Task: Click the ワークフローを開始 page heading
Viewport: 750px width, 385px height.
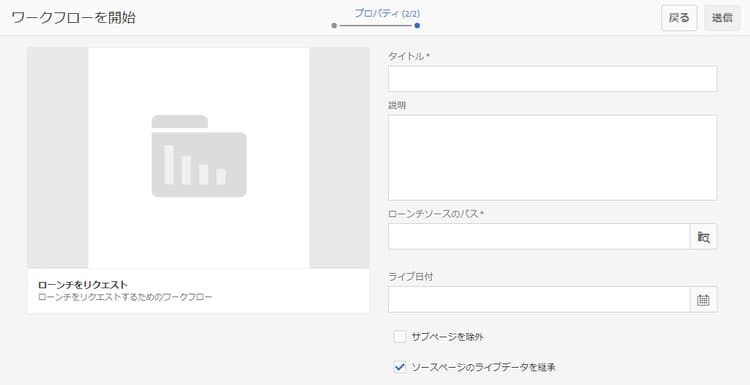Action: [73, 18]
